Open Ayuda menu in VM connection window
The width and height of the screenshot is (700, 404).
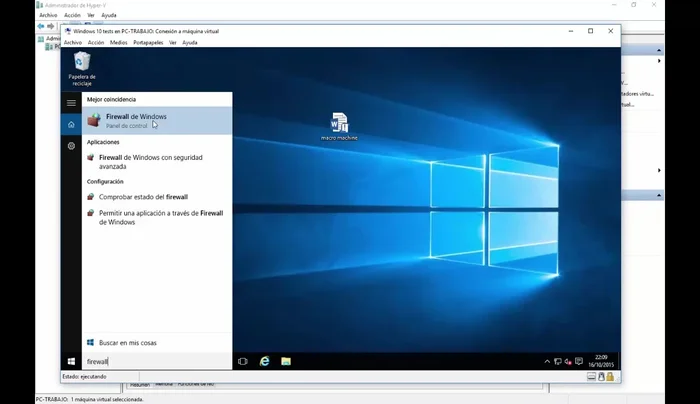190,43
